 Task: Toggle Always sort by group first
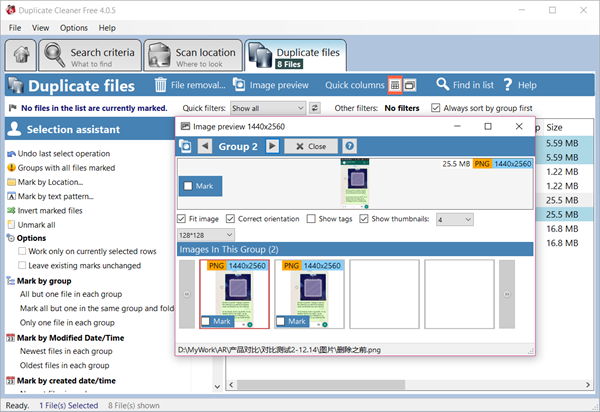[x=435, y=108]
